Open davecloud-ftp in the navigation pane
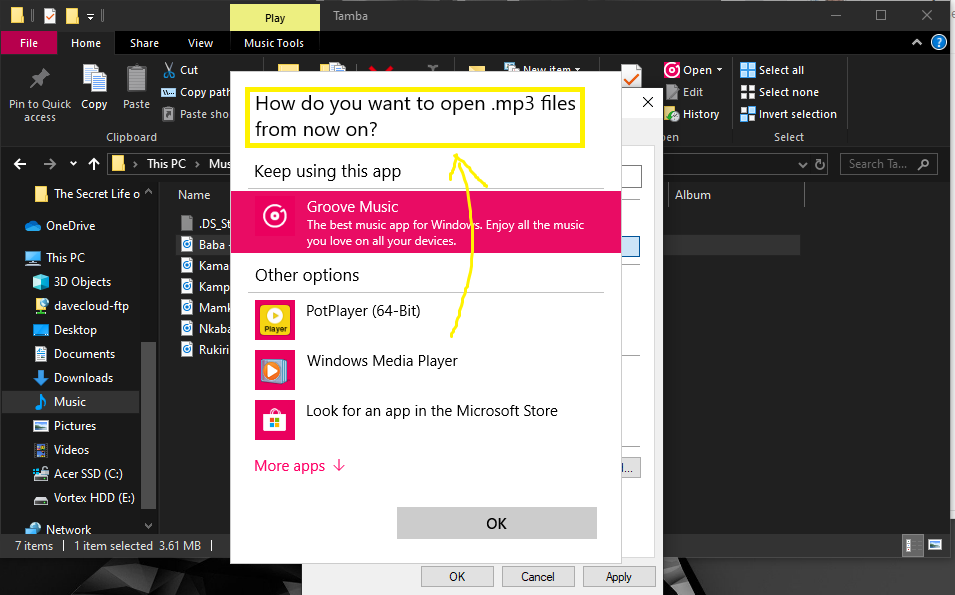 81,306
